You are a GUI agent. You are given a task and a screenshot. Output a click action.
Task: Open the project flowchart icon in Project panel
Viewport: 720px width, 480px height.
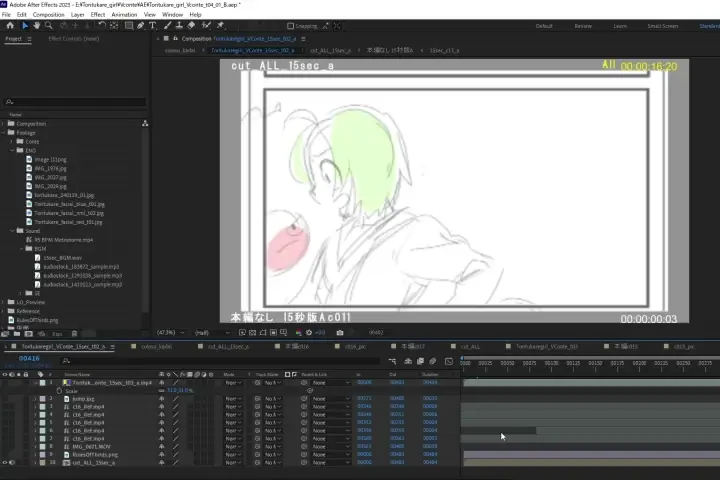(x=145, y=124)
